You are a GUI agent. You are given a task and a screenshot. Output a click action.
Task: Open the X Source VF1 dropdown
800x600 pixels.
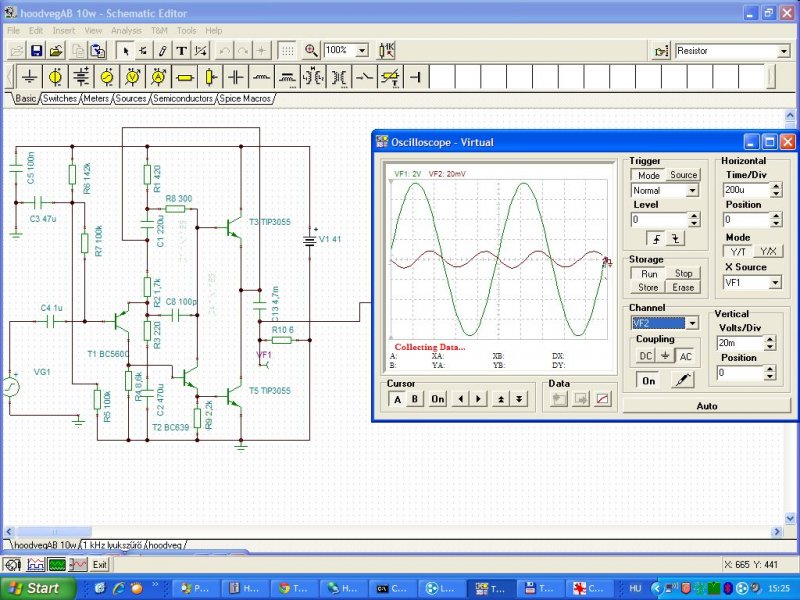pyautogui.click(x=774, y=283)
